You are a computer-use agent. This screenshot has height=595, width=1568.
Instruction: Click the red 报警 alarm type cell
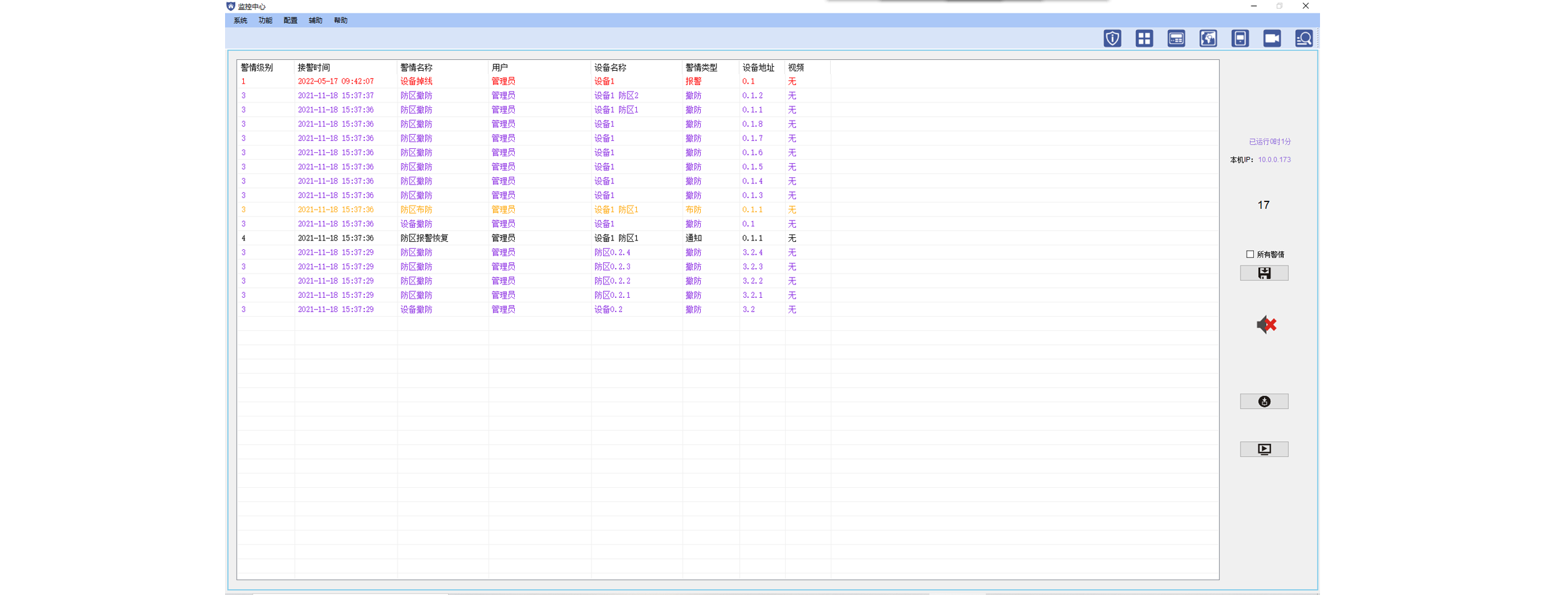click(693, 82)
